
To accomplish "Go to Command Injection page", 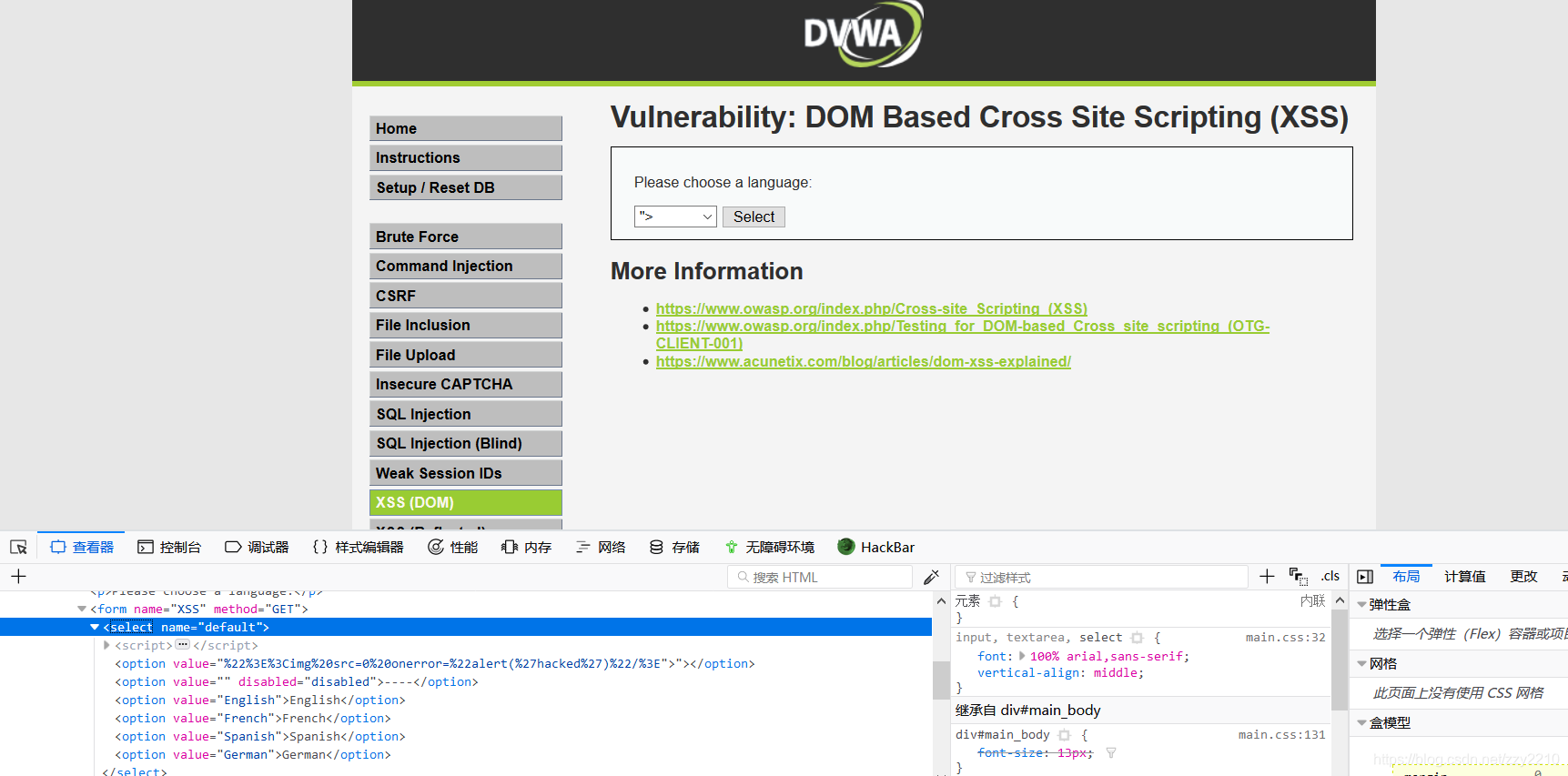I will click(466, 266).
